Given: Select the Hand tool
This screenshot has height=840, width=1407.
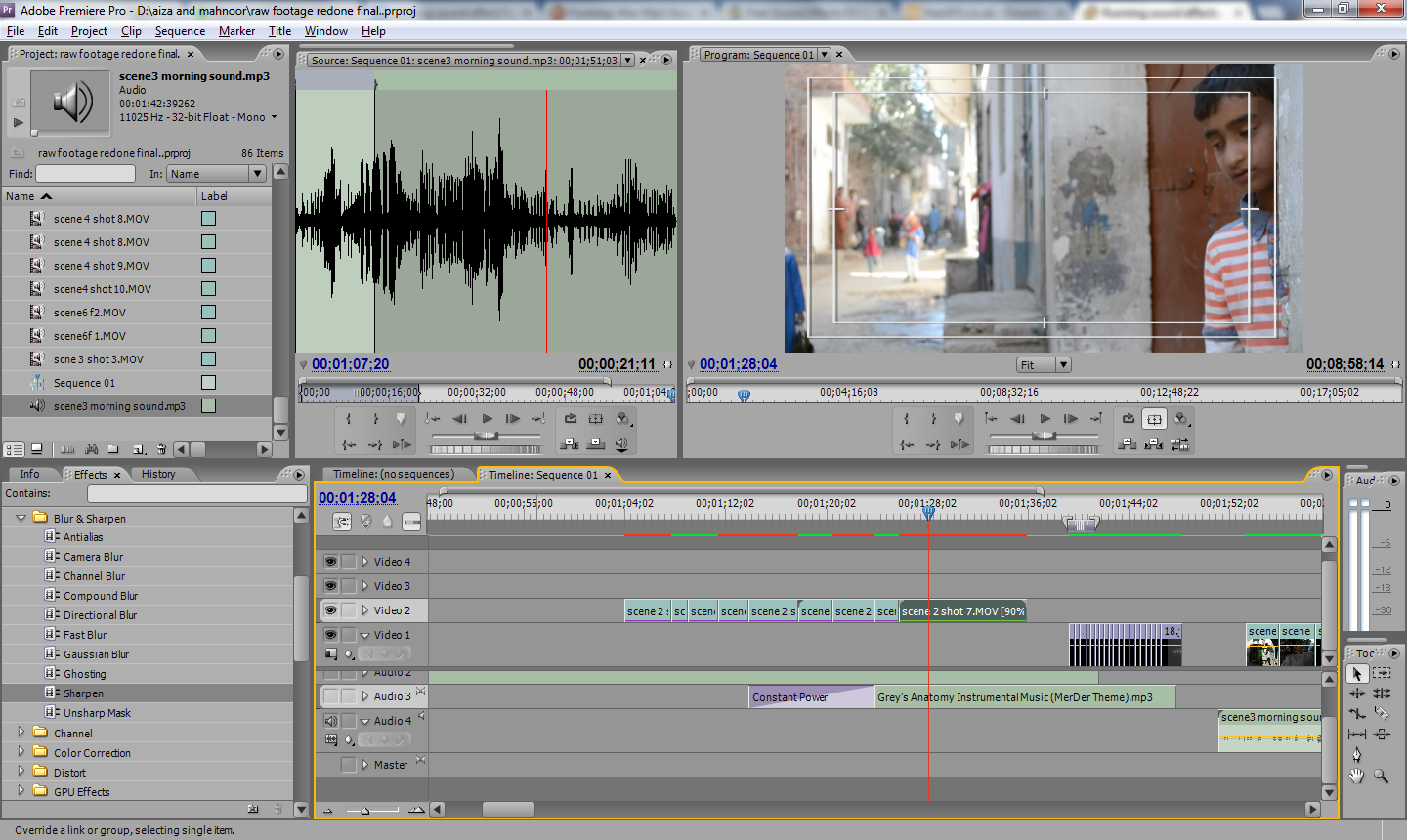Looking at the screenshot, I should point(1357,776).
